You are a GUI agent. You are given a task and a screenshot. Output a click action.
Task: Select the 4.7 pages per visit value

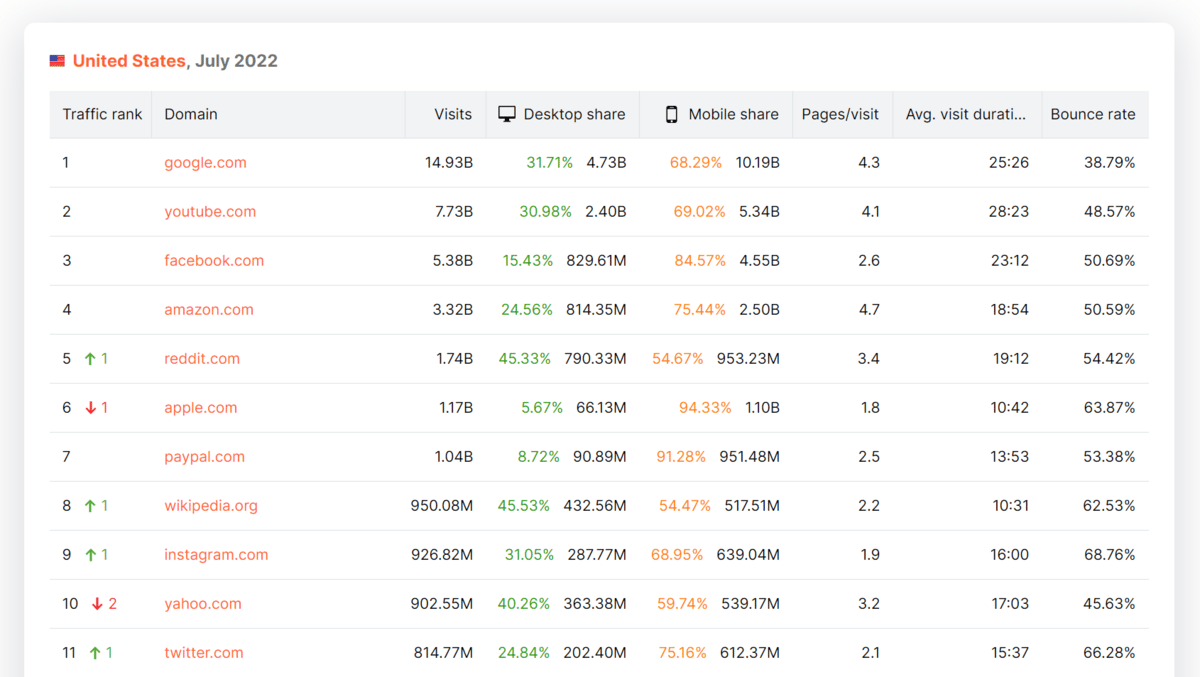click(x=869, y=309)
